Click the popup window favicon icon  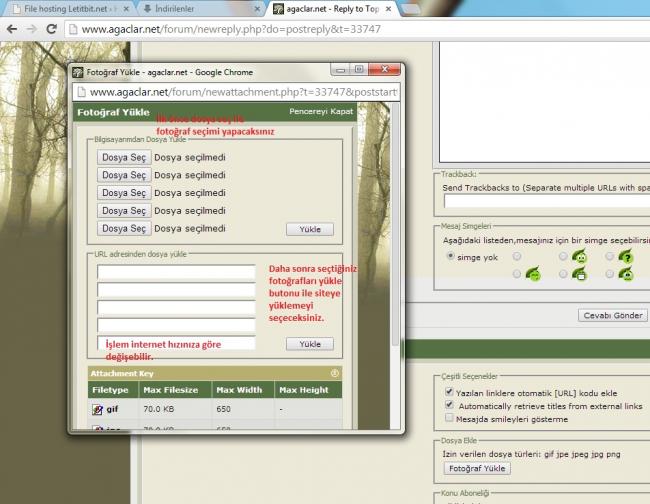(78, 72)
